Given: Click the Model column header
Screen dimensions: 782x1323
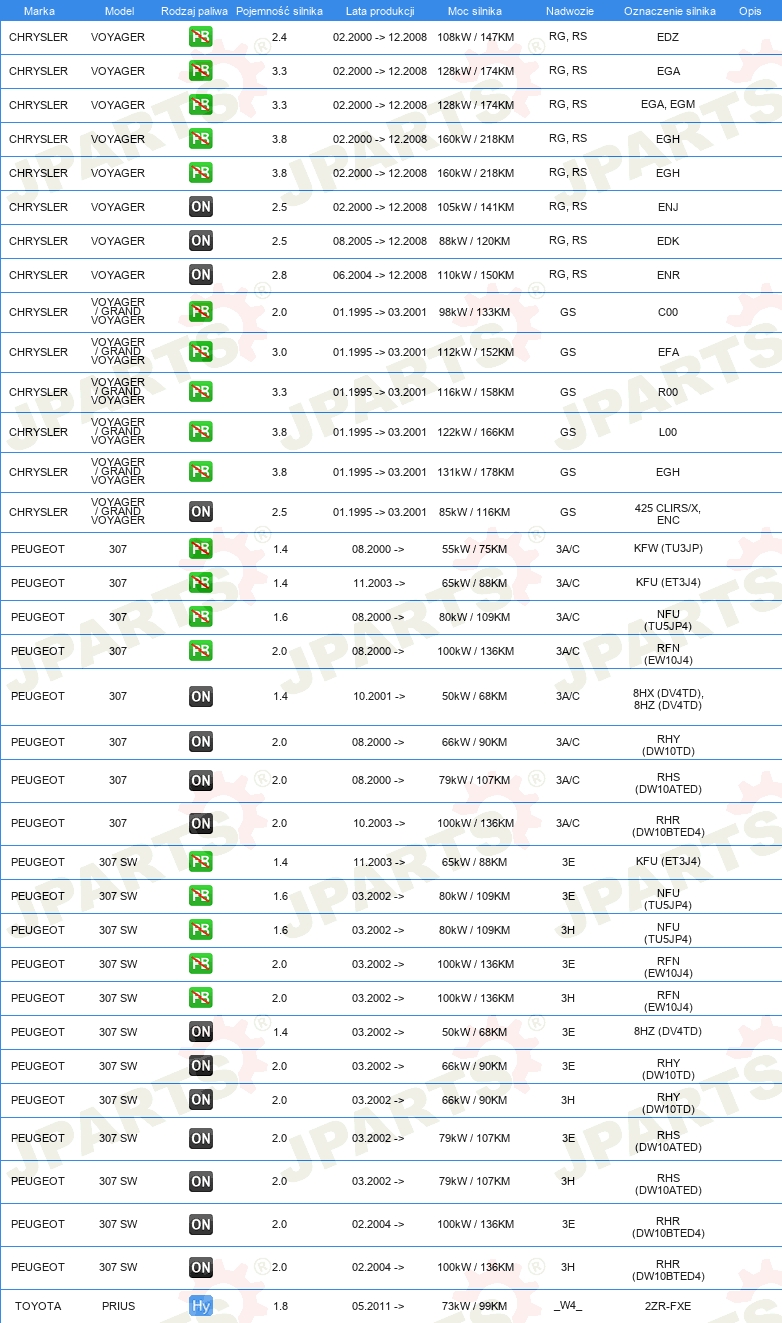Looking at the screenshot, I should pos(119,11).
